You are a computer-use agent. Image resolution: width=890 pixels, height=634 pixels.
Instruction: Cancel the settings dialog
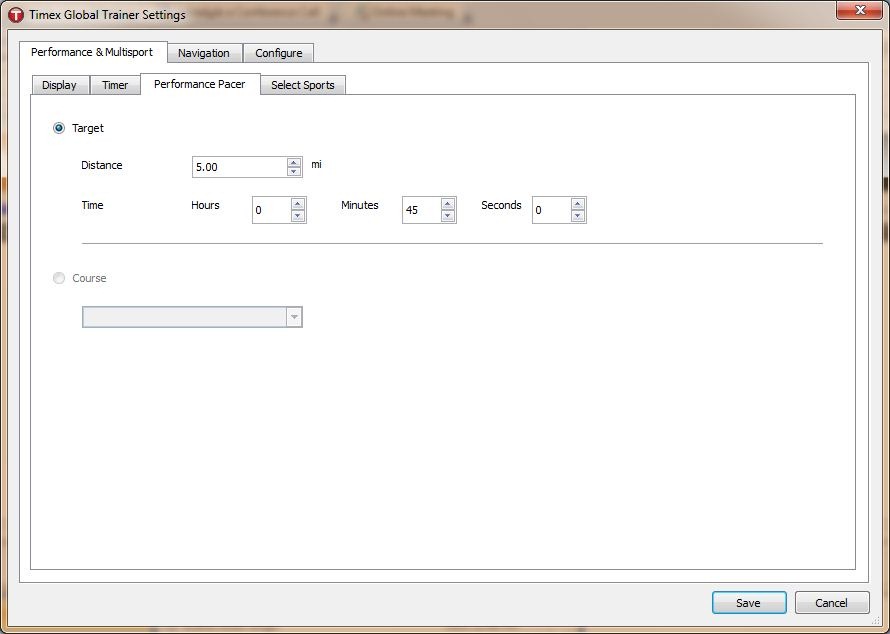click(x=832, y=603)
